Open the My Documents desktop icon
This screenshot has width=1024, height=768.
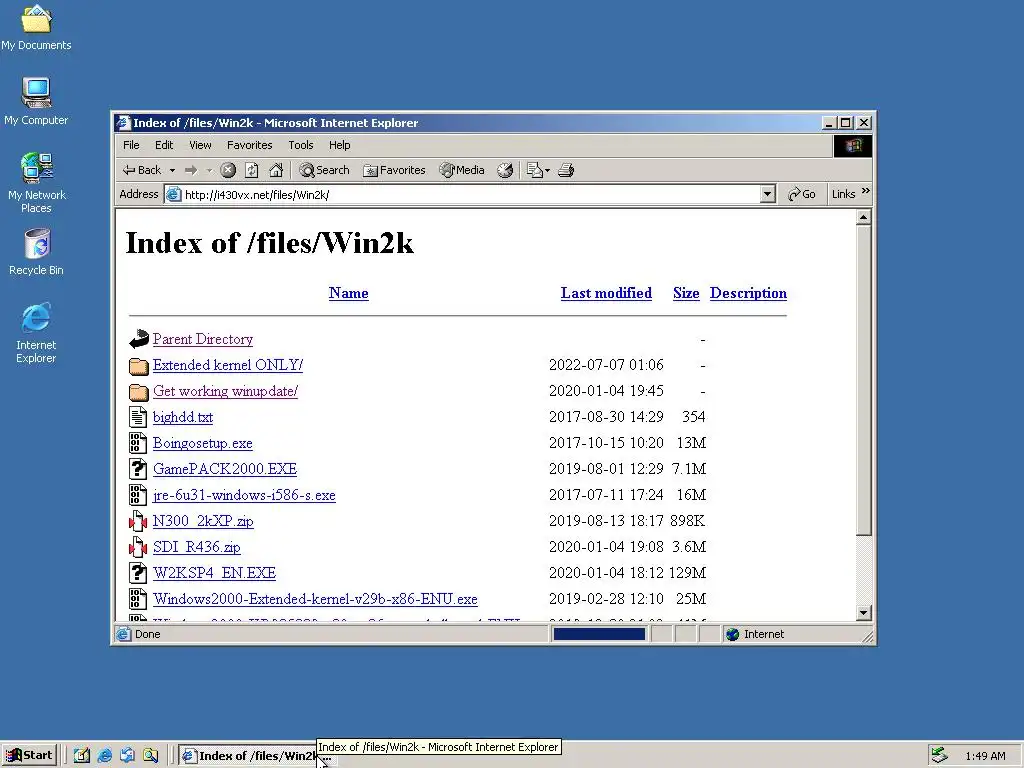pos(36,28)
